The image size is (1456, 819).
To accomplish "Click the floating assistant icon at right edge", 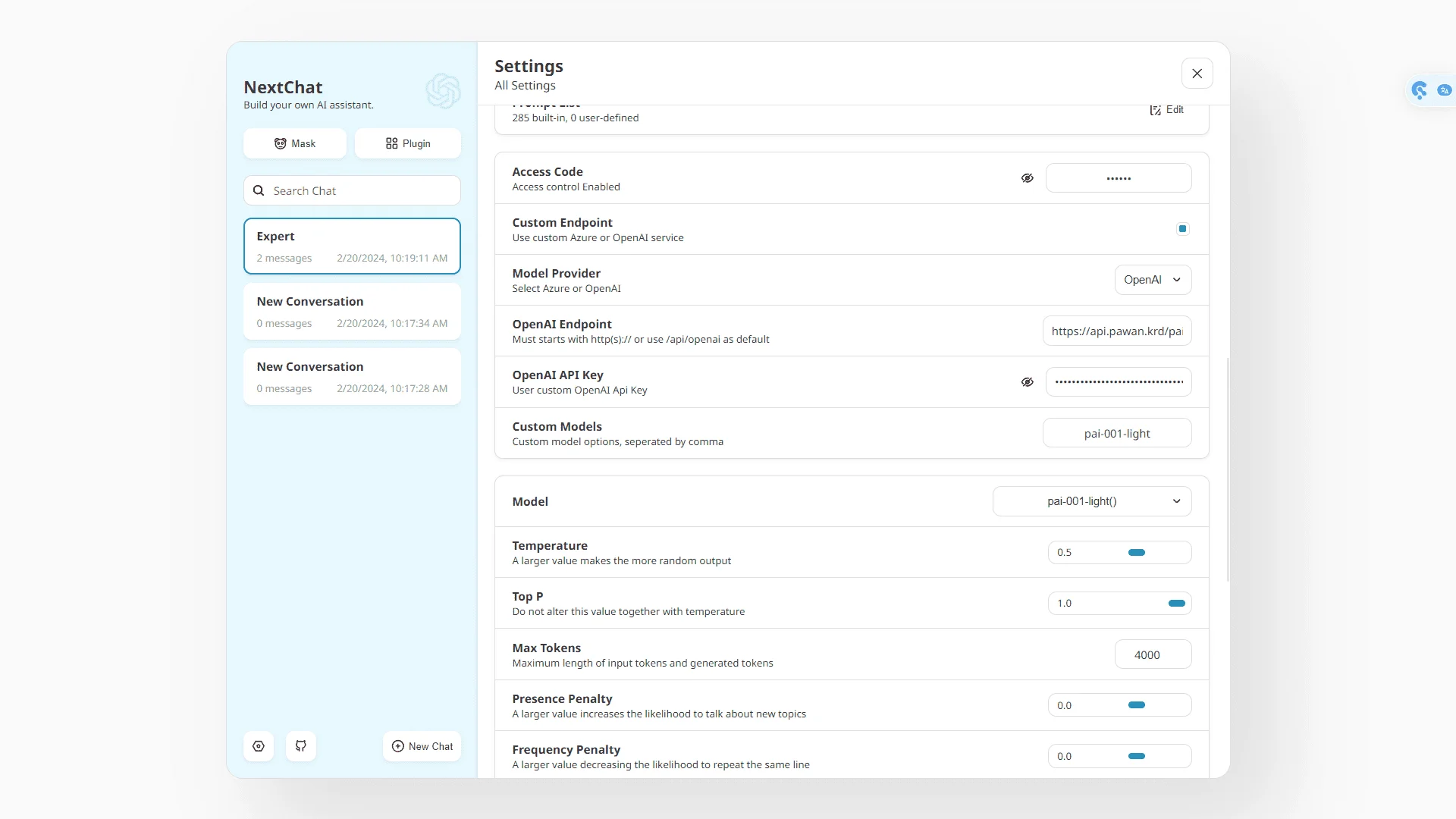I will click(1420, 90).
